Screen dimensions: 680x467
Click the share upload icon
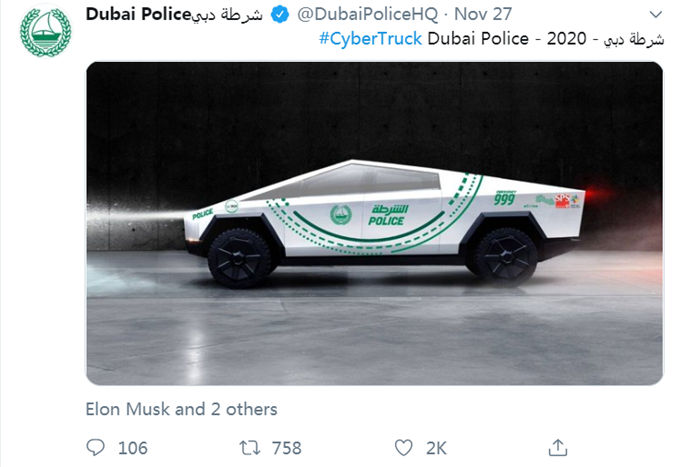pos(559,447)
